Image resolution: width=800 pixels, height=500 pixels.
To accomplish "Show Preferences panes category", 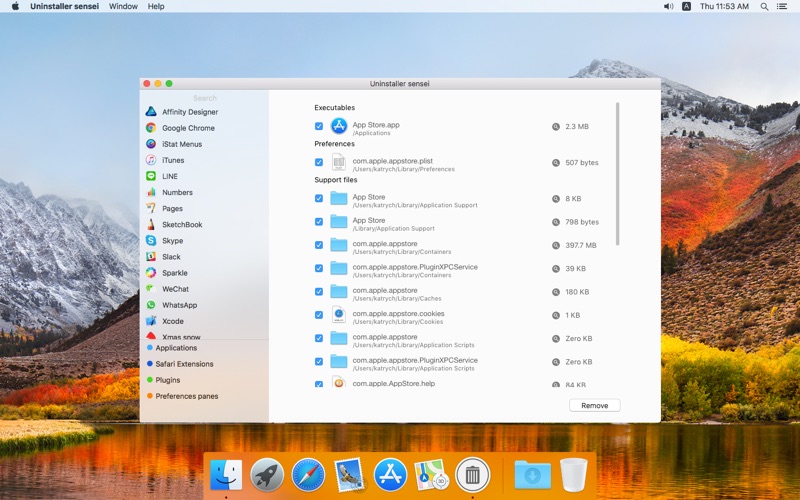I will click(186, 396).
